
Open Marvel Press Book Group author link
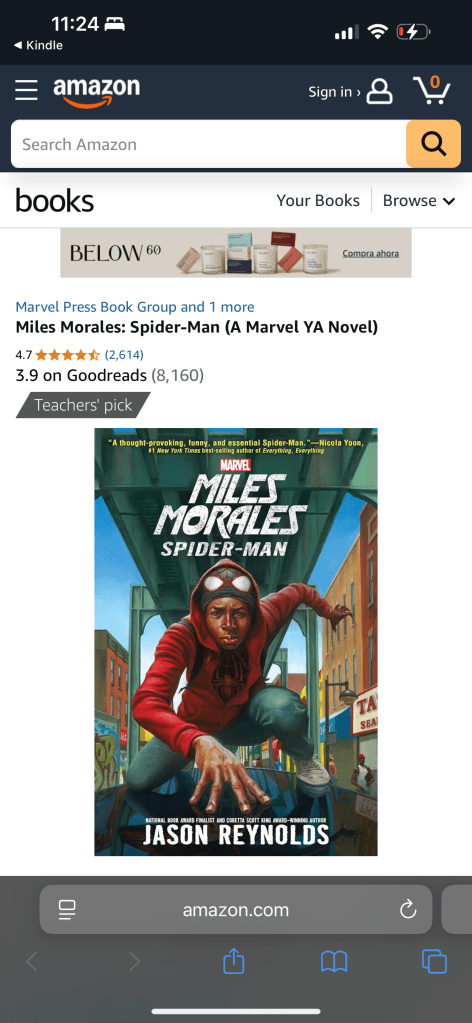tap(96, 307)
